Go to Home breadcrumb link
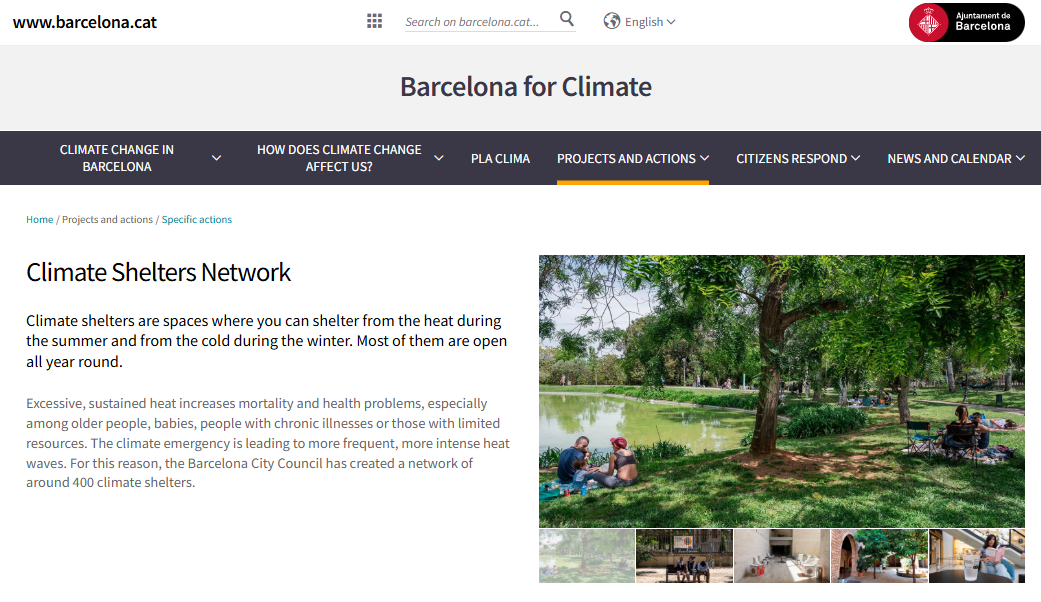 [40, 220]
